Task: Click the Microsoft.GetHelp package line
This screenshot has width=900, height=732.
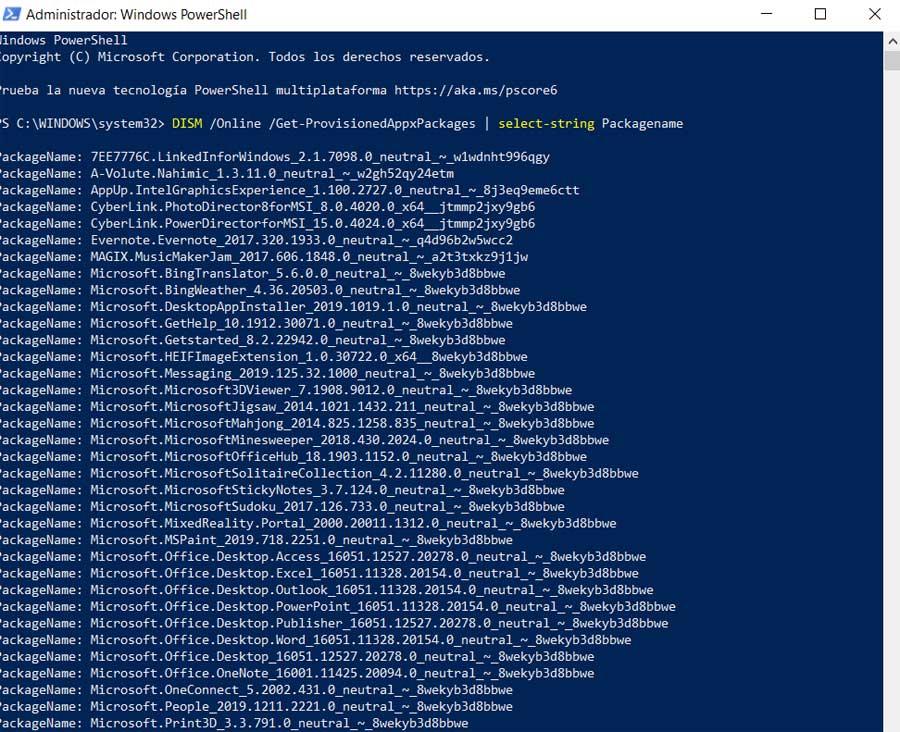Action: [x=257, y=323]
